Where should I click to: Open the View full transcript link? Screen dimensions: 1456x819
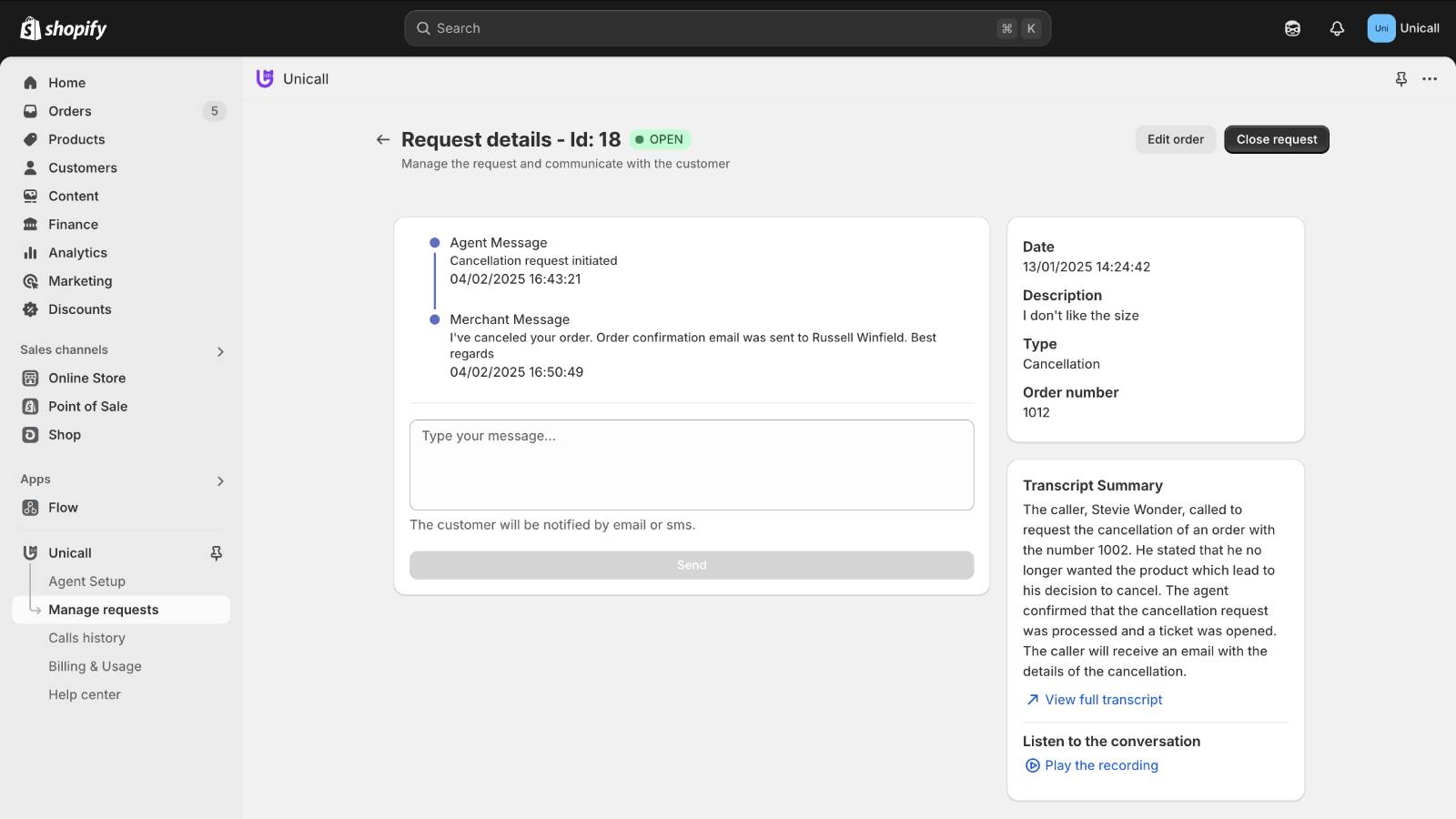click(x=1103, y=699)
